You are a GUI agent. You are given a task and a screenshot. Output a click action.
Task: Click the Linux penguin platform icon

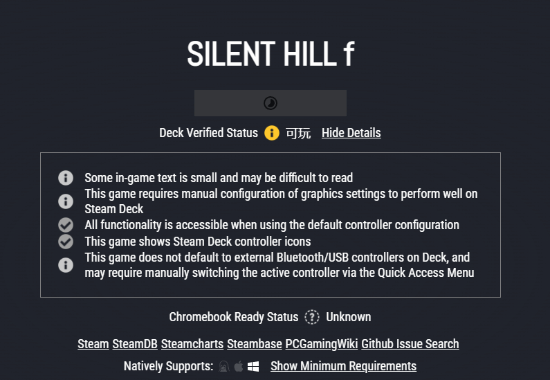pos(223,367)
